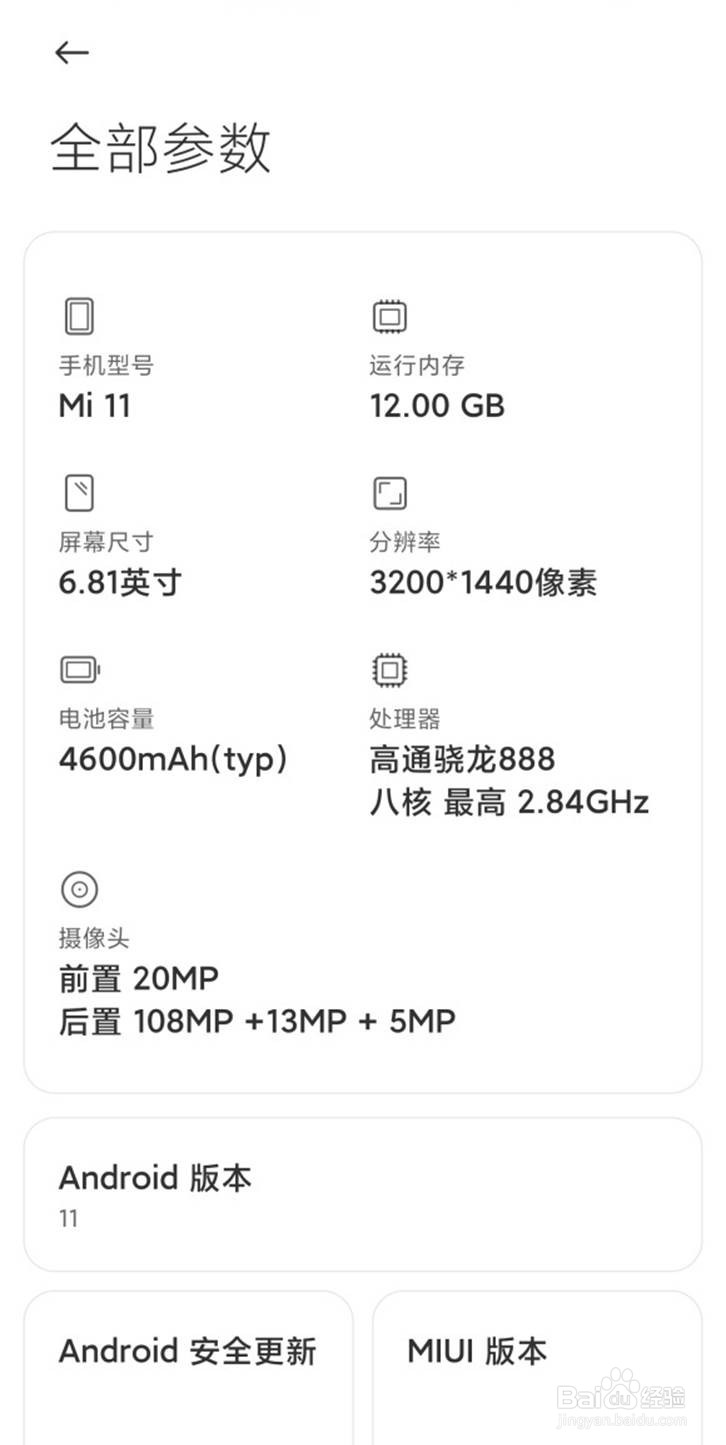Open the MIUI 版本 card
This screenshot has width=726, height=1445.
pyautogui.click(x=537, y=1352)
